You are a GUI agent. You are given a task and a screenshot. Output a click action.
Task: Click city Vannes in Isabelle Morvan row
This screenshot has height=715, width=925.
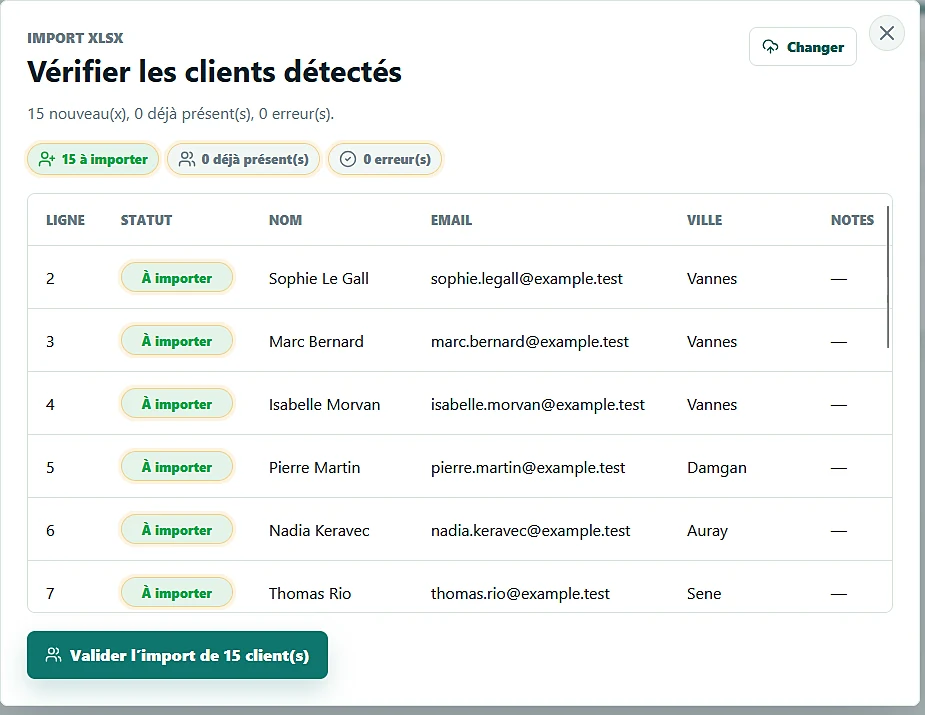712,405
